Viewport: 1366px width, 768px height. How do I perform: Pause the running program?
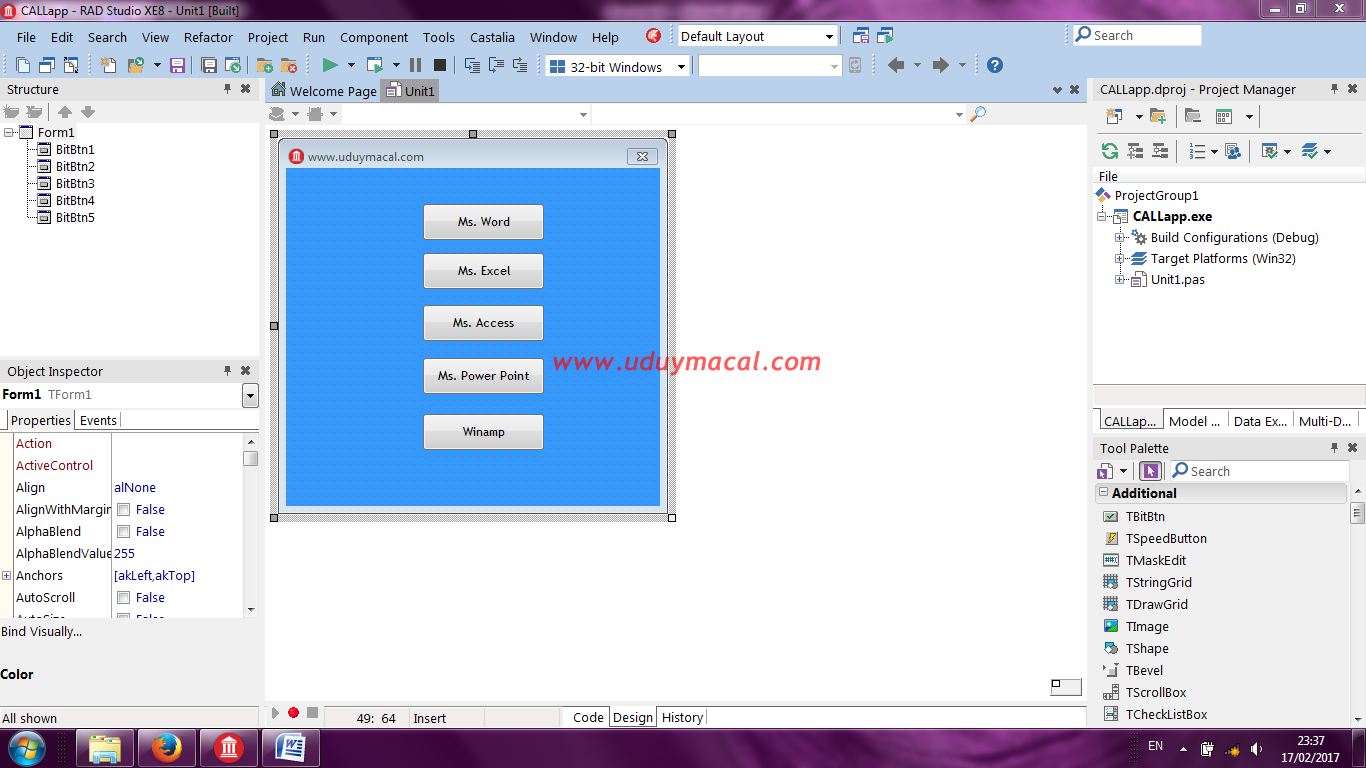tap(415, 65)
